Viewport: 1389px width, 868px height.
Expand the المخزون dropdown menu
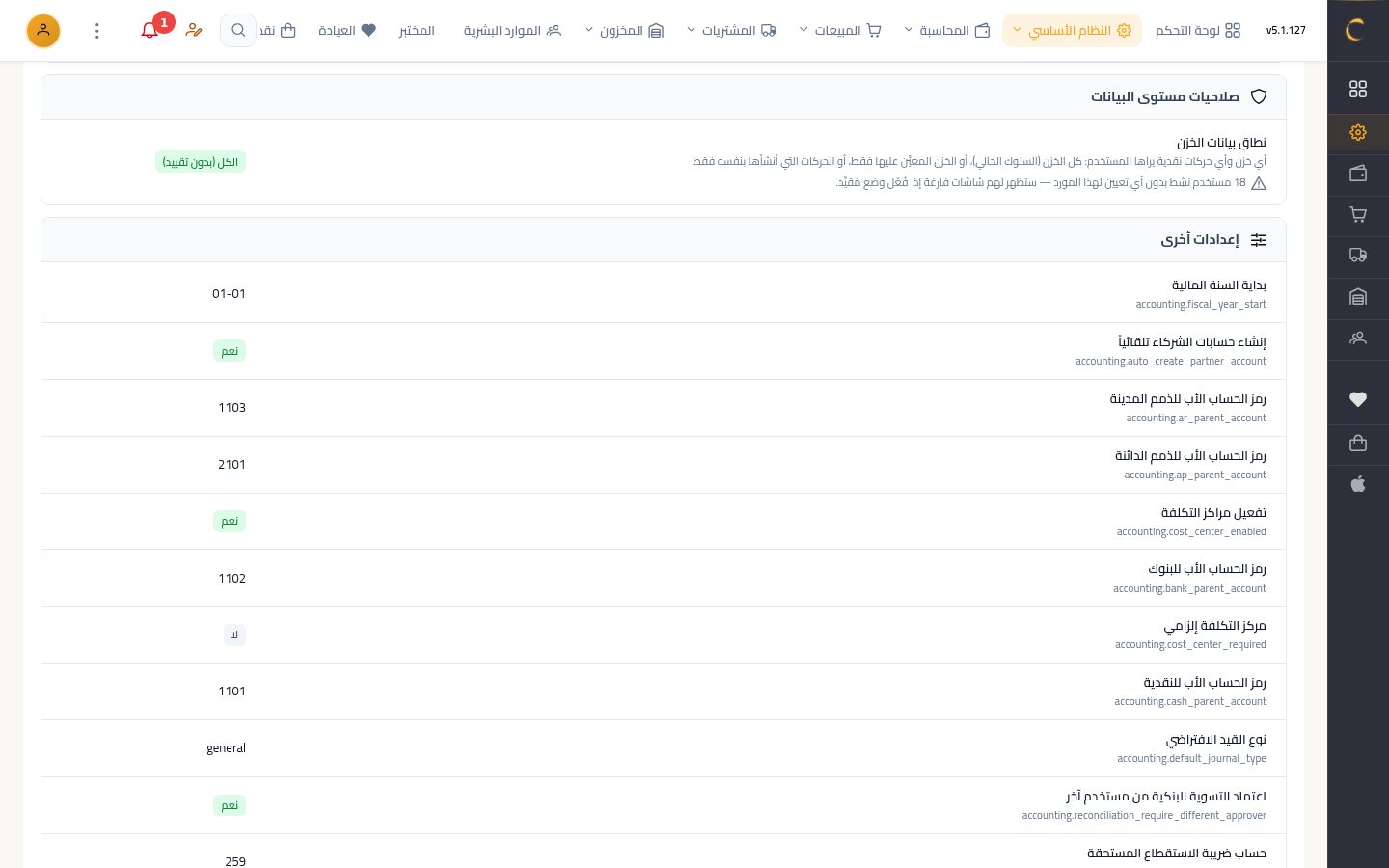click(x=624, y=30)
